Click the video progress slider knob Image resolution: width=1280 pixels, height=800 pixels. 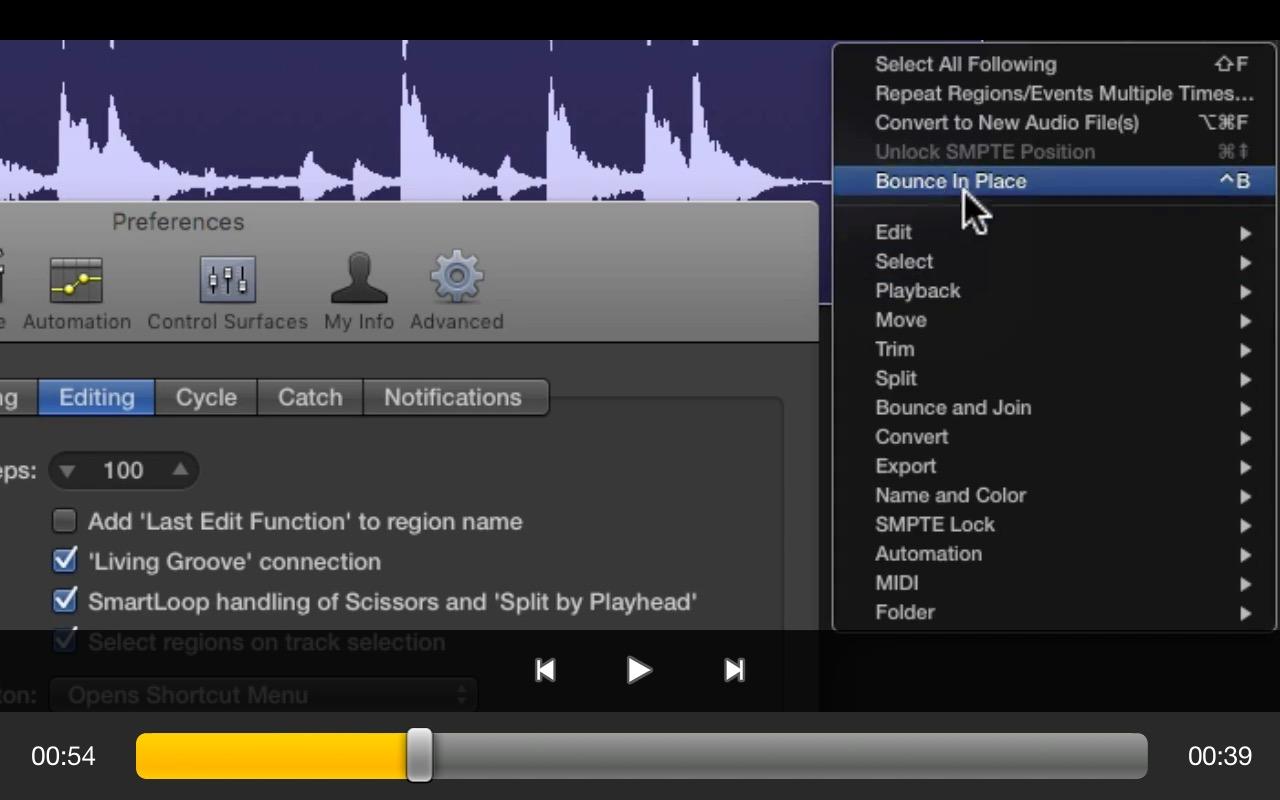pyautogui.click(x=420, y=755)
